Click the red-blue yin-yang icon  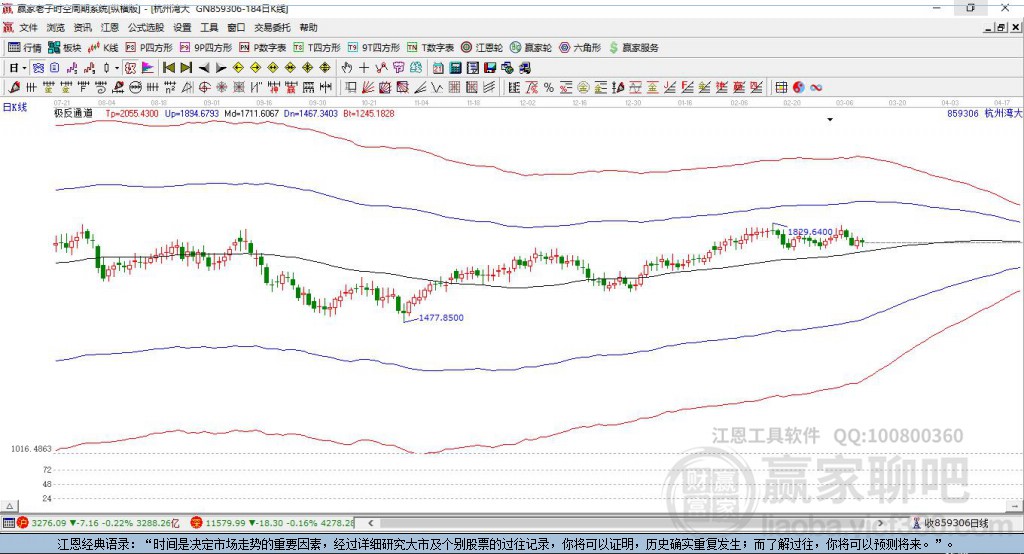click(799, 87)
